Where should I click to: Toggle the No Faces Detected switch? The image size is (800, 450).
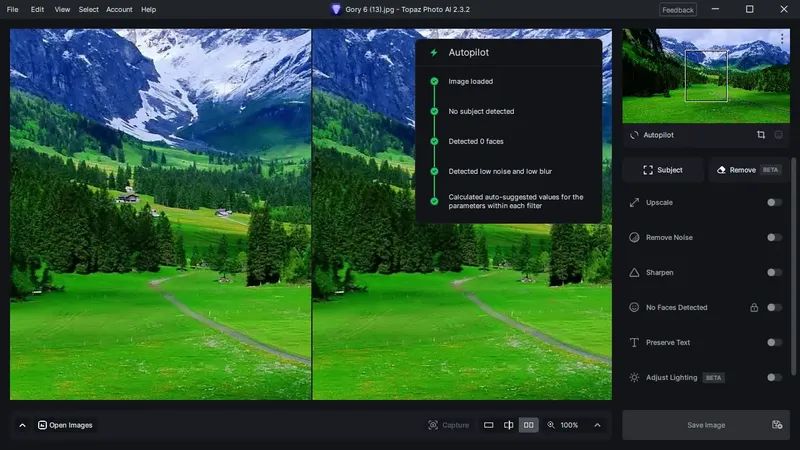pos(774,307)
